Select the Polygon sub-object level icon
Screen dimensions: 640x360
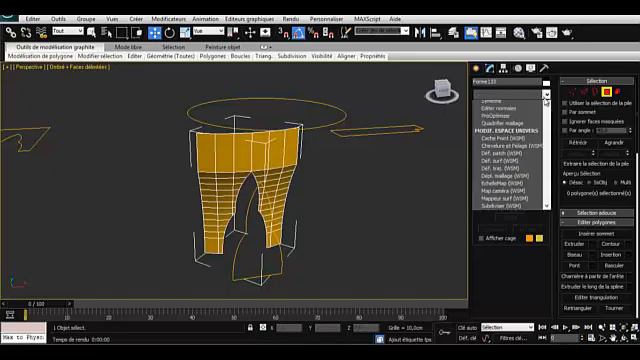pos(607,92)
